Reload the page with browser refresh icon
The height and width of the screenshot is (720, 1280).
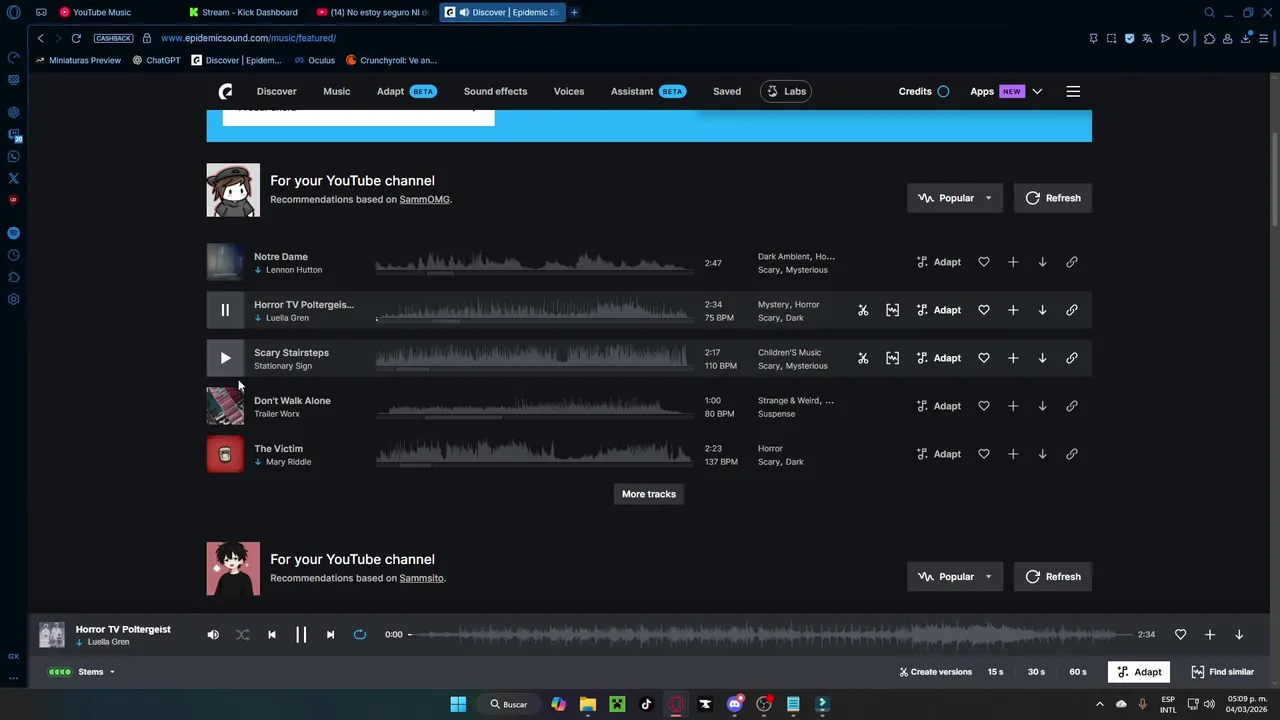coord(76,38)
